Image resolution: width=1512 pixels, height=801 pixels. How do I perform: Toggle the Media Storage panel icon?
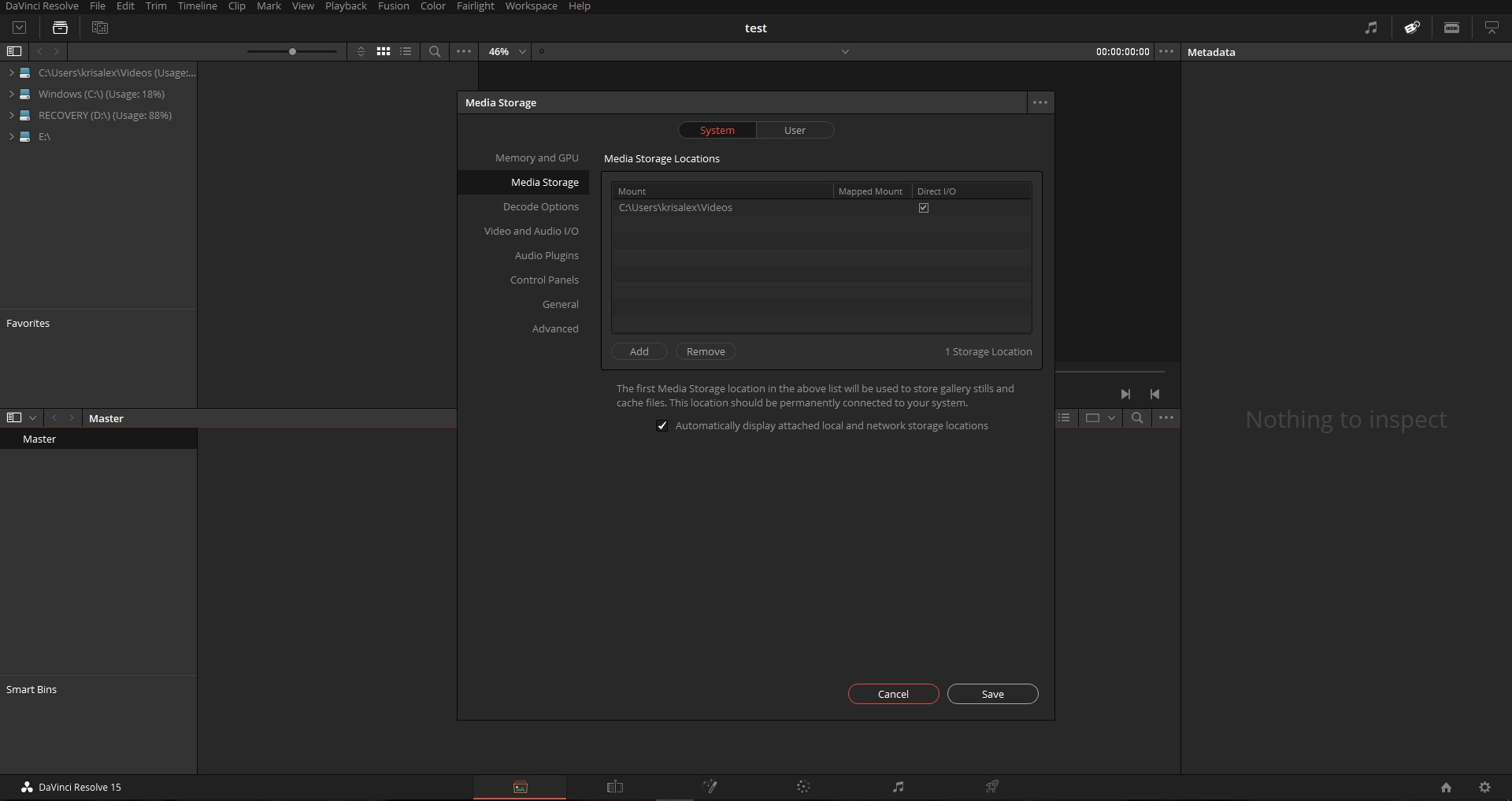click(x=60, y=28)
